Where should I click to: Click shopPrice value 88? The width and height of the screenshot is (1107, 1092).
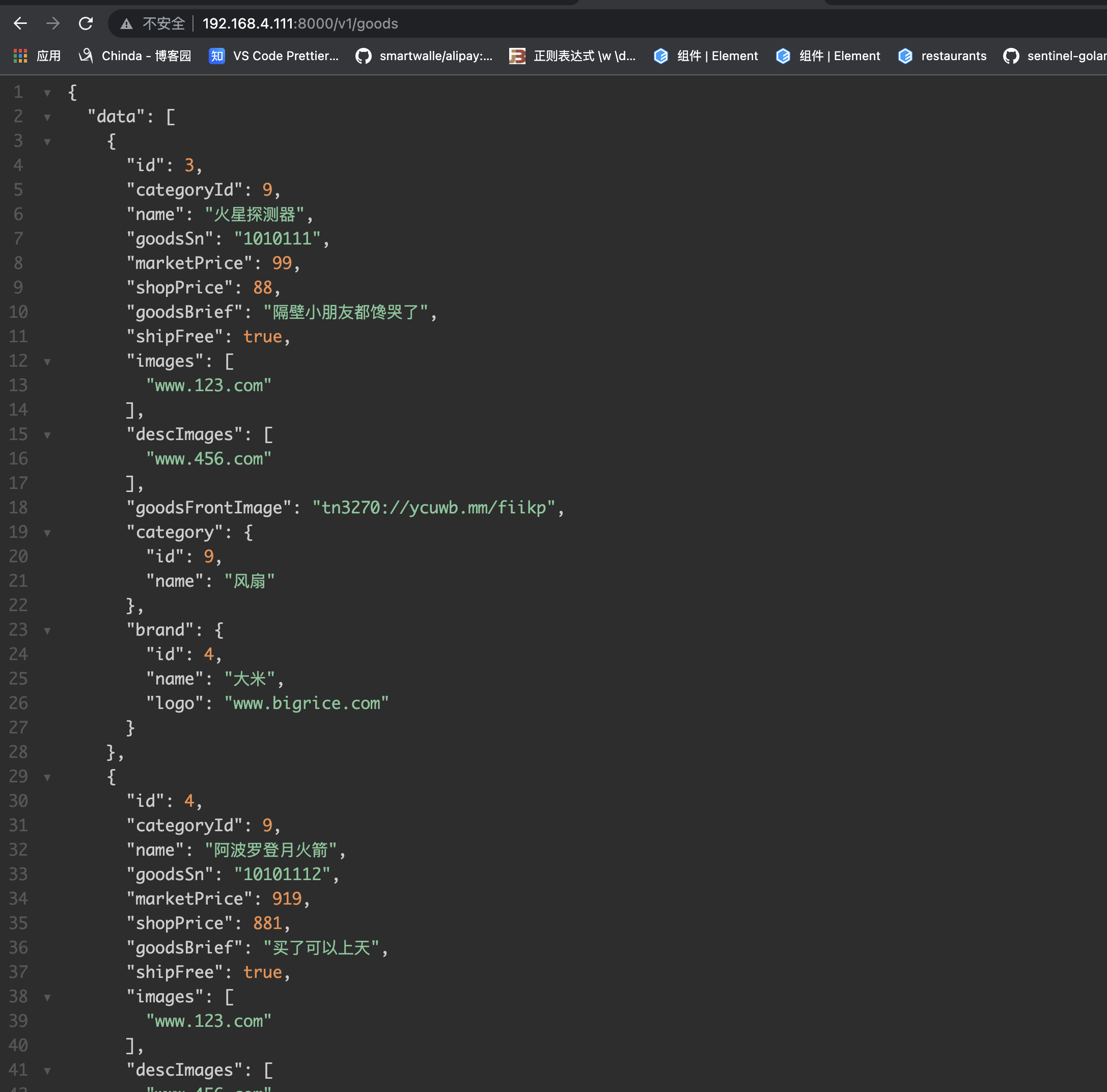(x=263, y=288)
